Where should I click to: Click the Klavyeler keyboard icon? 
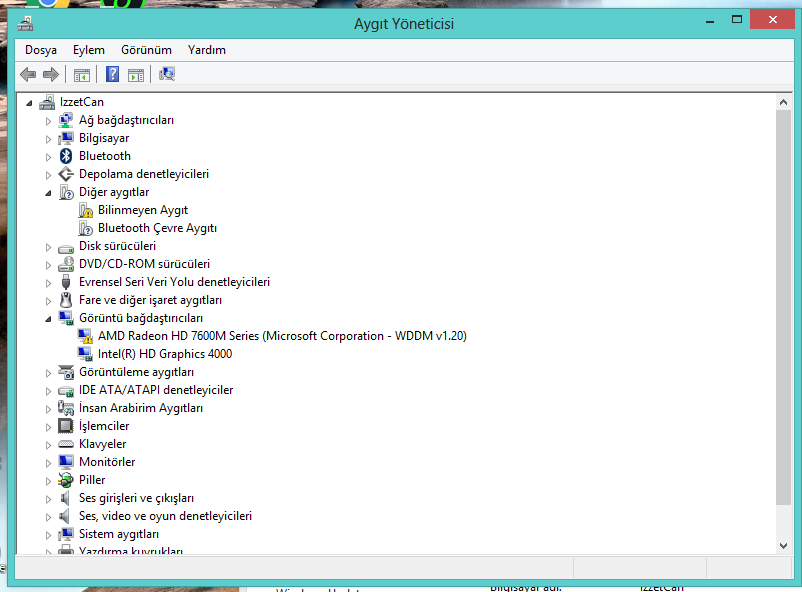point(66,444)
